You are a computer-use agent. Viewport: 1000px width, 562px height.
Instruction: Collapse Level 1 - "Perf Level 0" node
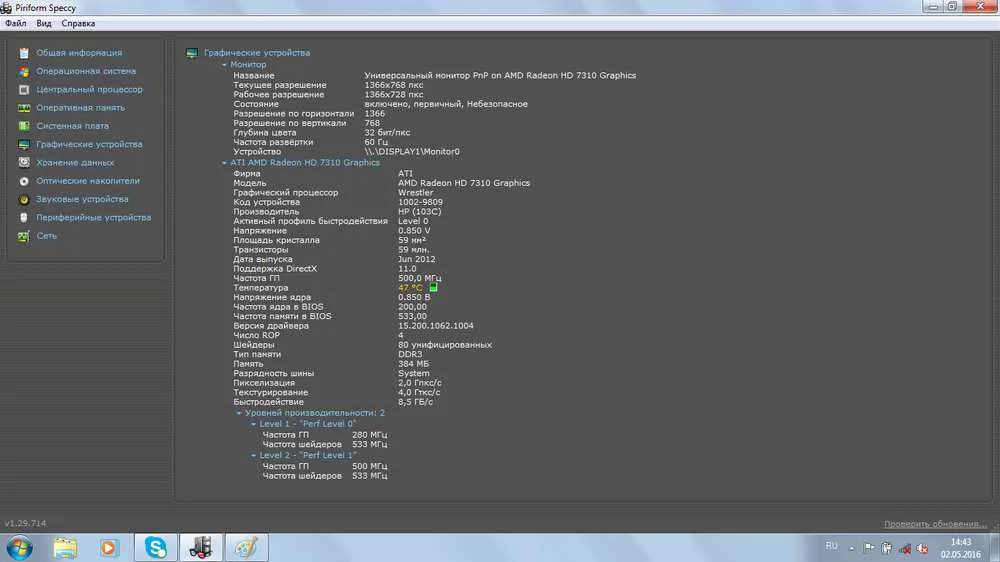[x=254, y=424]
